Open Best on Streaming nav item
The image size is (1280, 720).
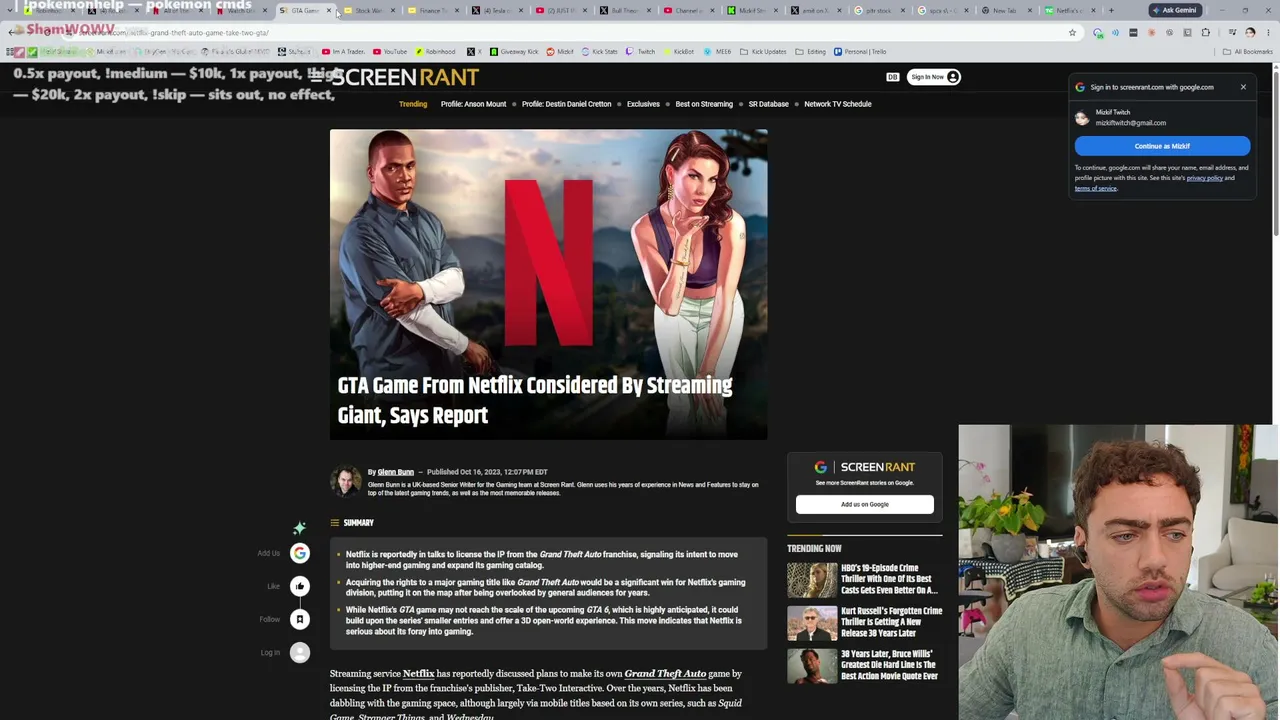click(704, 104)
